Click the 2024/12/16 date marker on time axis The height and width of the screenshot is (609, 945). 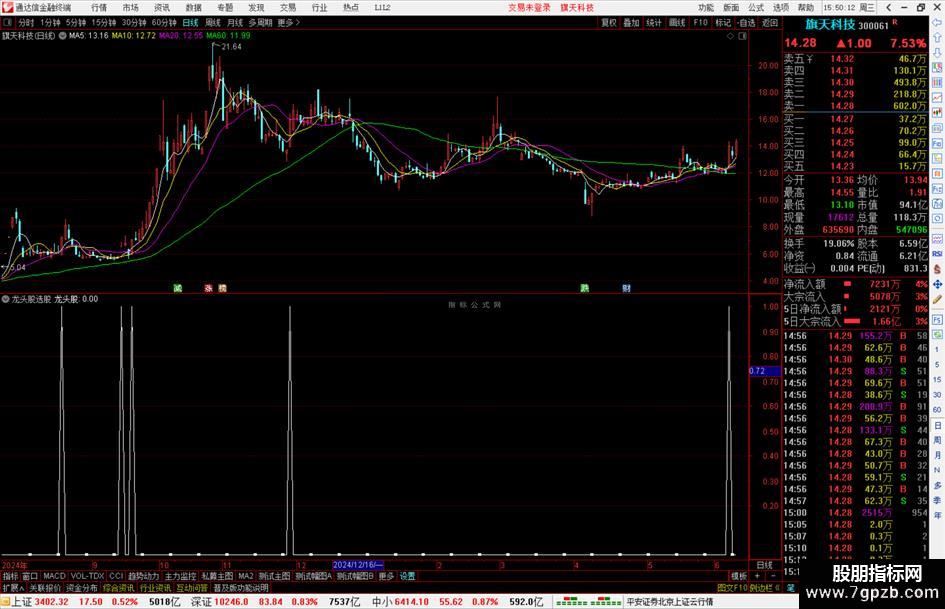[358, 565]
